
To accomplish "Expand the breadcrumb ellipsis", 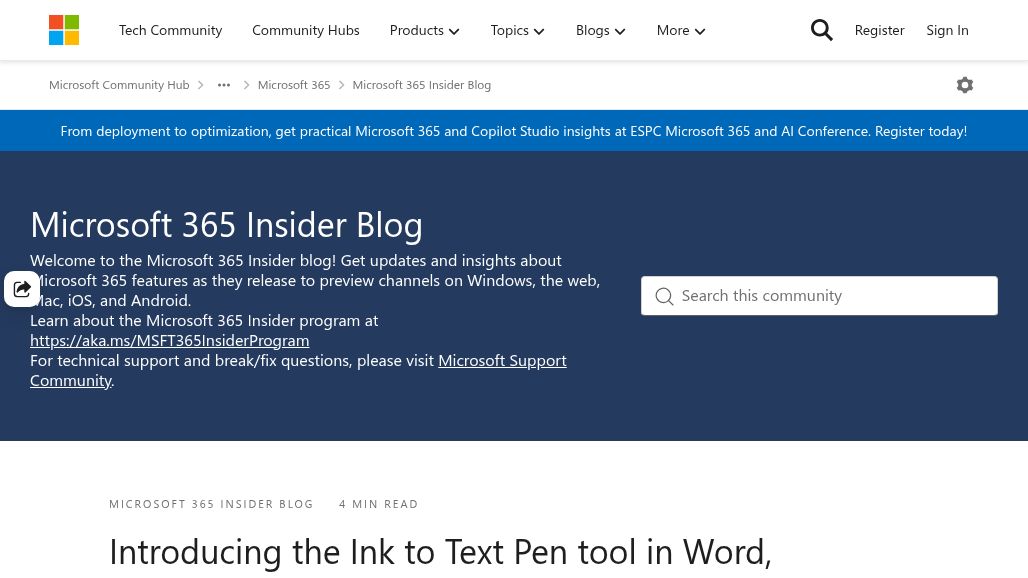I will tap(224, 85).
